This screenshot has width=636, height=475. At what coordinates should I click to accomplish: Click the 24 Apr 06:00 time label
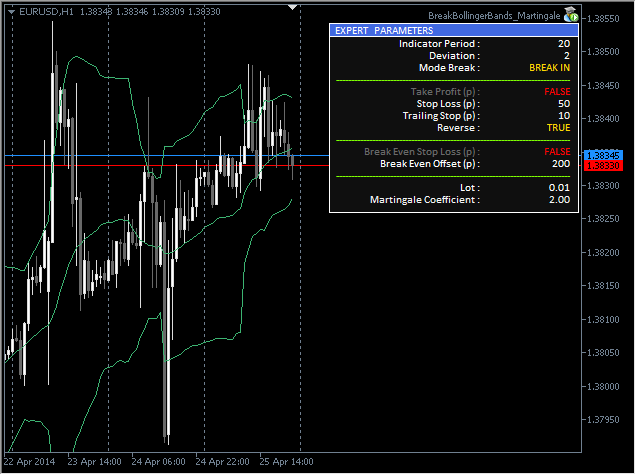(x=158, y=462)
